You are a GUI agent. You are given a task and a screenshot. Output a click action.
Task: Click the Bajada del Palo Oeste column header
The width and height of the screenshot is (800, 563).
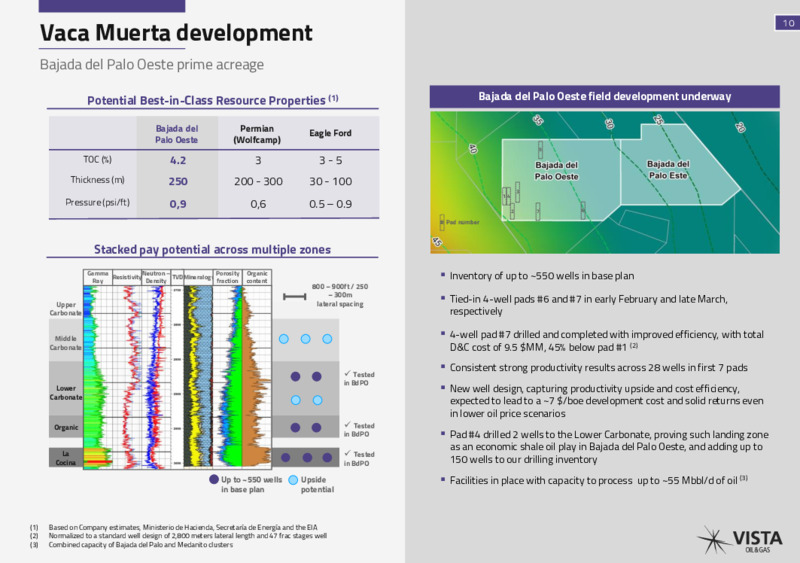(x=177, y=134)
